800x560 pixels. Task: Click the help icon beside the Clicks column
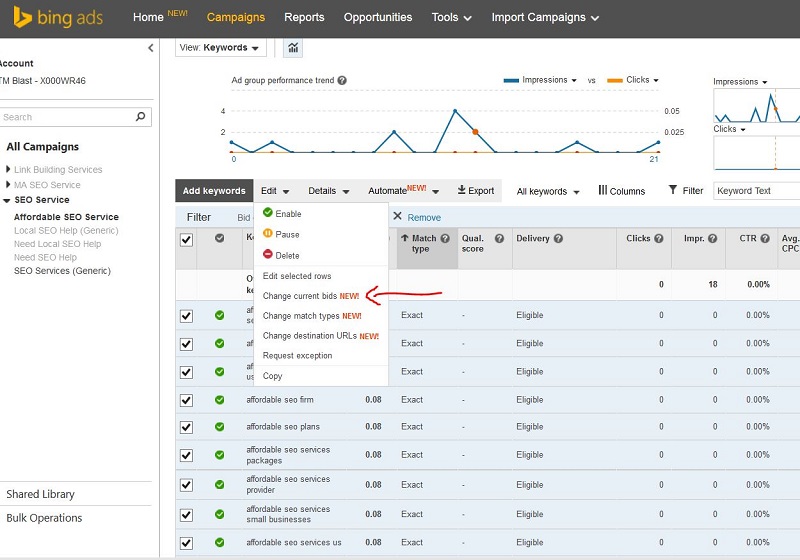pos(659,238)
